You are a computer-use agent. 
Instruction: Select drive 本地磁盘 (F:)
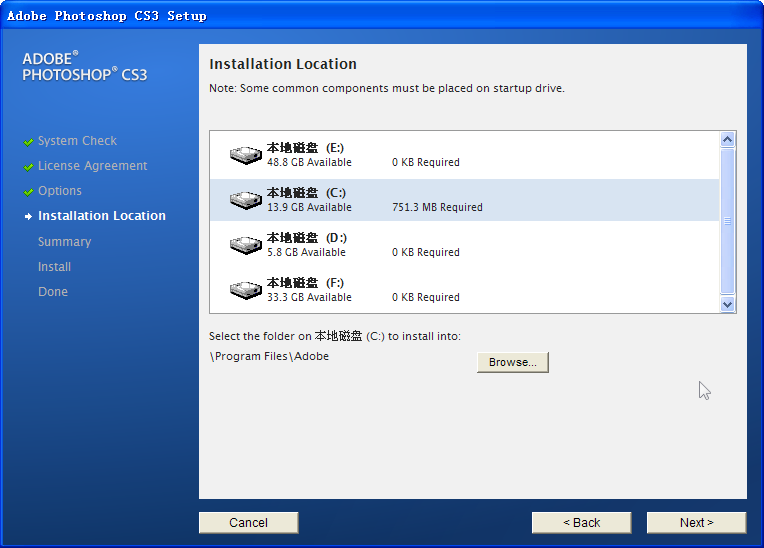tap(464, 290)
